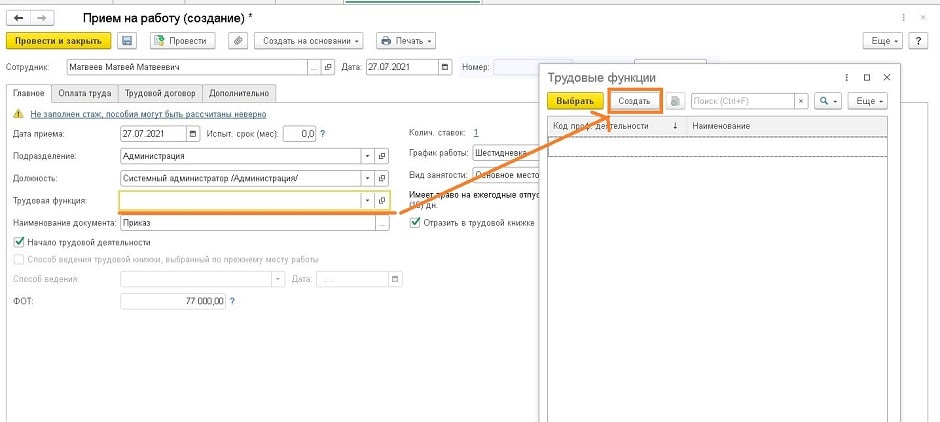Toggle Начало трудовой деятельности checkbox
The width and height of the screenshot is (940, 422).
[x=19, y=242]
